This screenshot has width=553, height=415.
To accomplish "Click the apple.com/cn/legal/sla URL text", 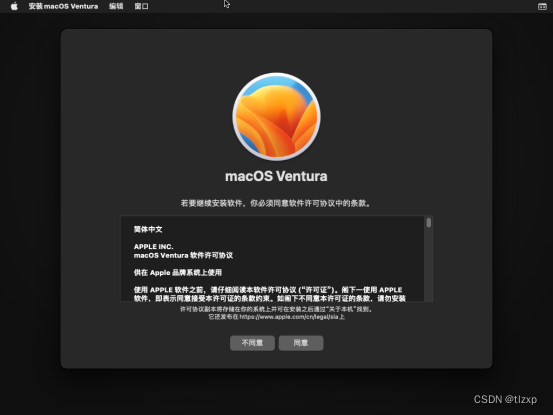I will coord(289,317).
